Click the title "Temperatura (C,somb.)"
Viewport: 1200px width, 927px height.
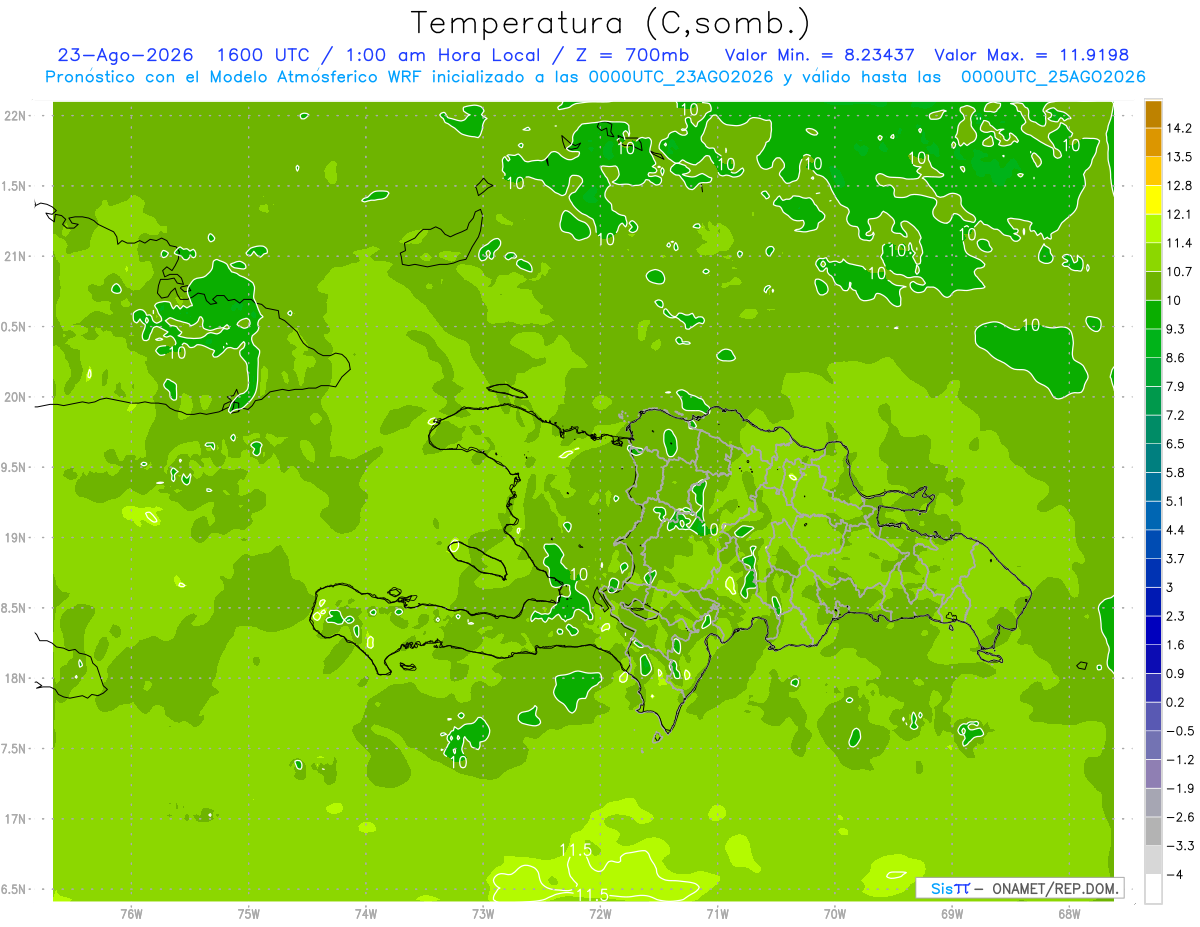click(610, 23)
